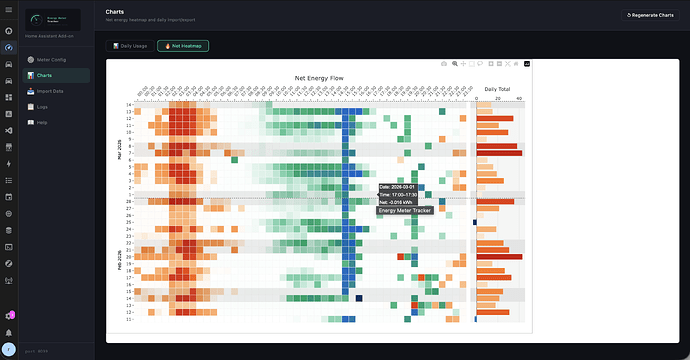Open Import Data in the add-on menu
The width and height of the screenshot is (690, 360).
click(56, 91)
